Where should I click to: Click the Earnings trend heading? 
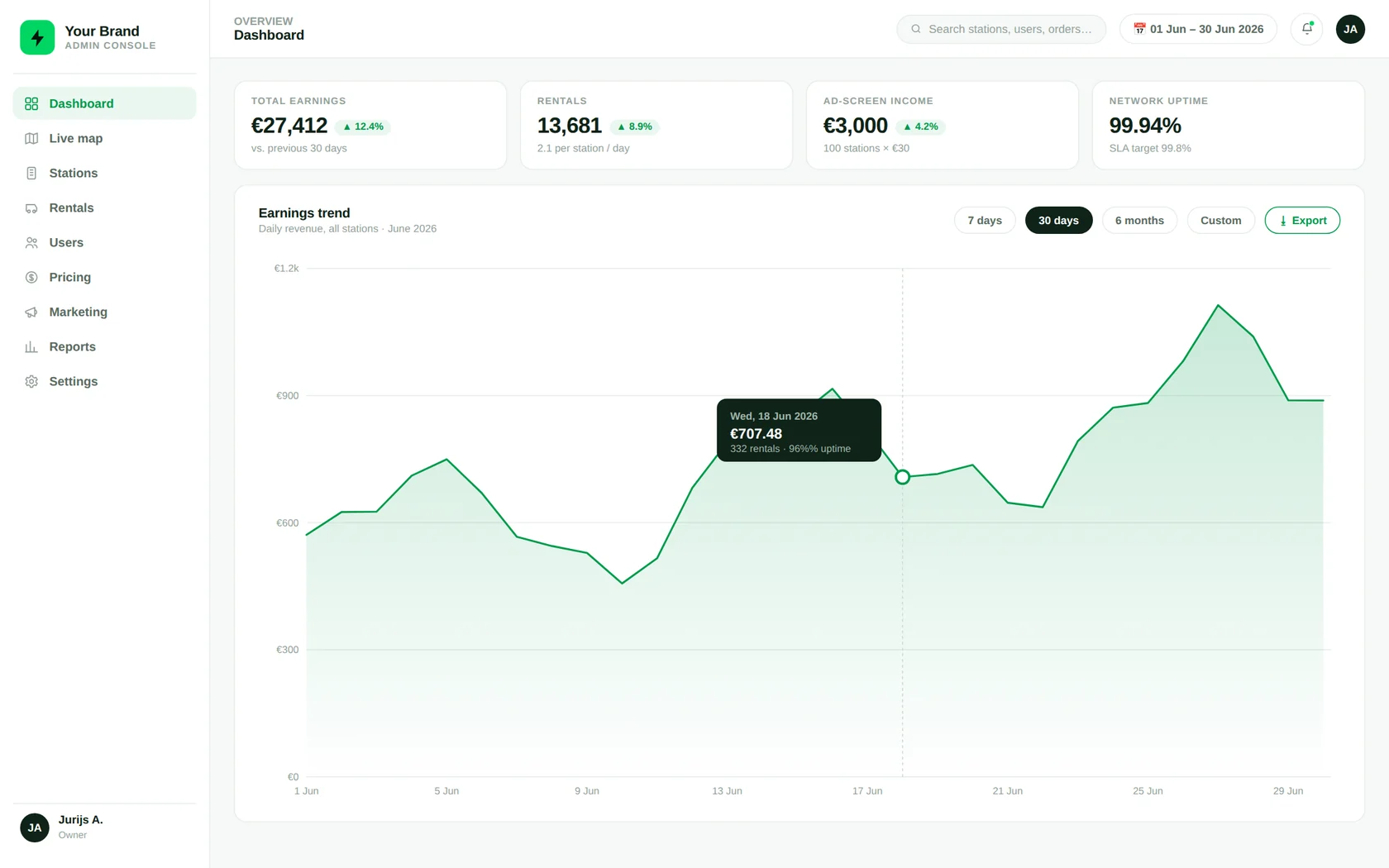[x=304, y=213]
